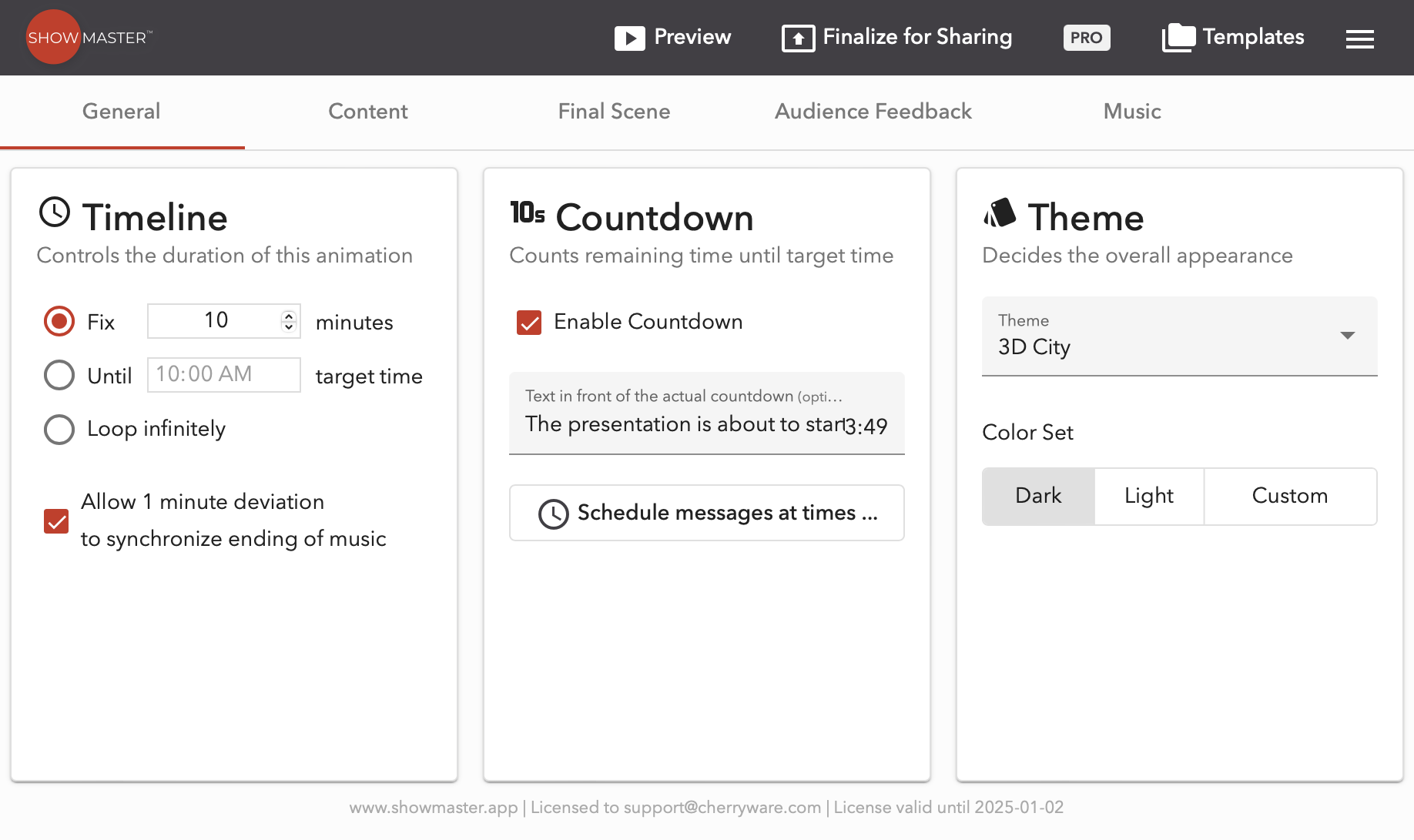This screenshot has width=1414, height=840.
Task: Uncheck Allow 1 minute deviation
Action: (56, 521)
